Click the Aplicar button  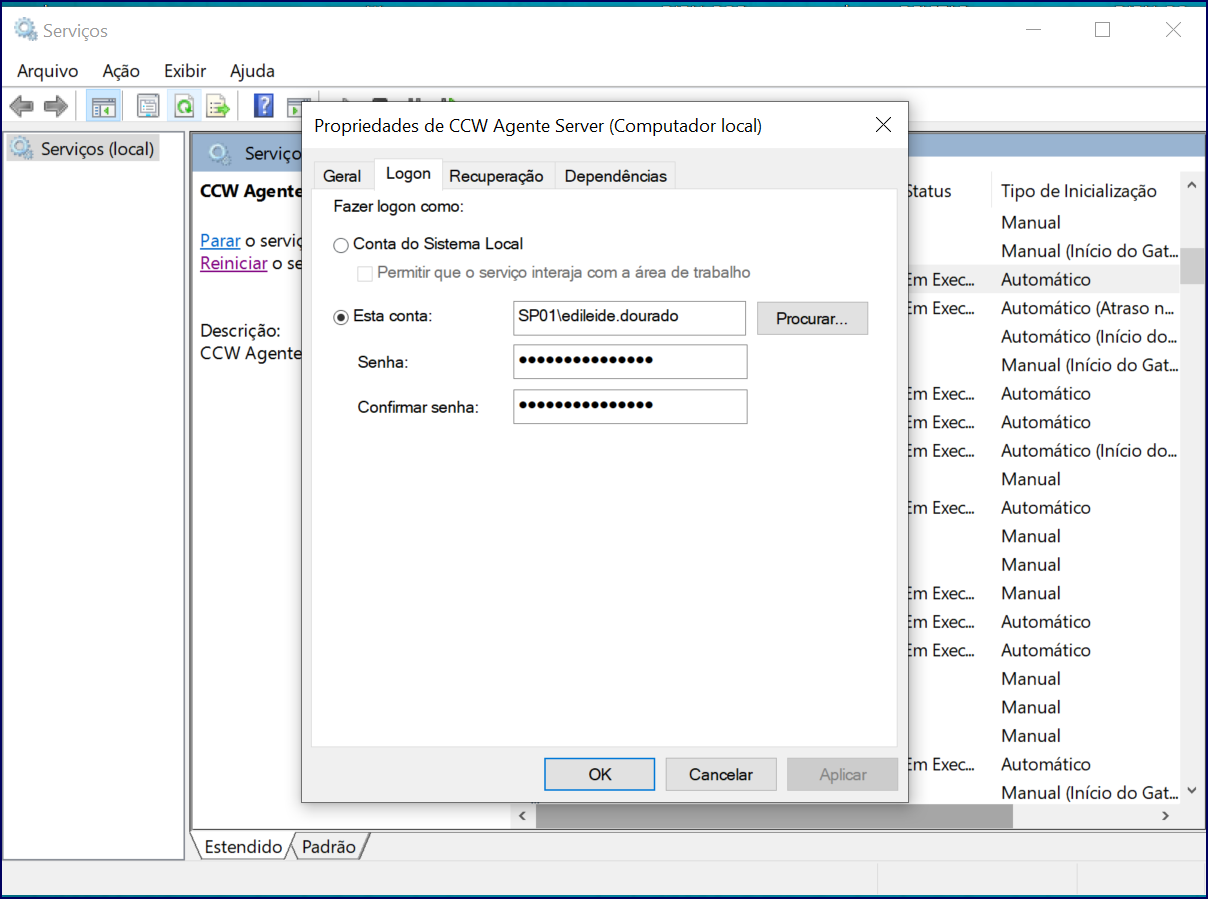coord(843,774)
